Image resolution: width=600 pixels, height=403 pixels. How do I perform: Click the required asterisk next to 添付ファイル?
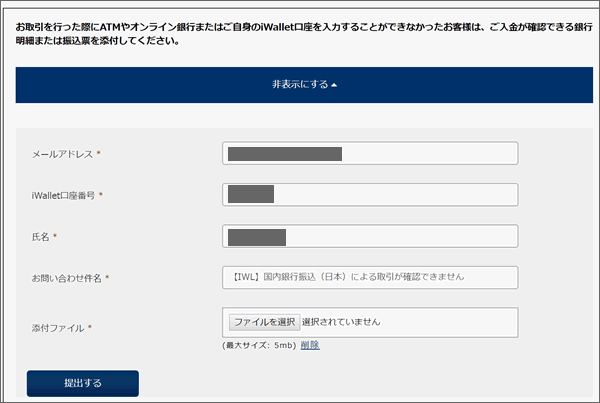pos(90,327)
